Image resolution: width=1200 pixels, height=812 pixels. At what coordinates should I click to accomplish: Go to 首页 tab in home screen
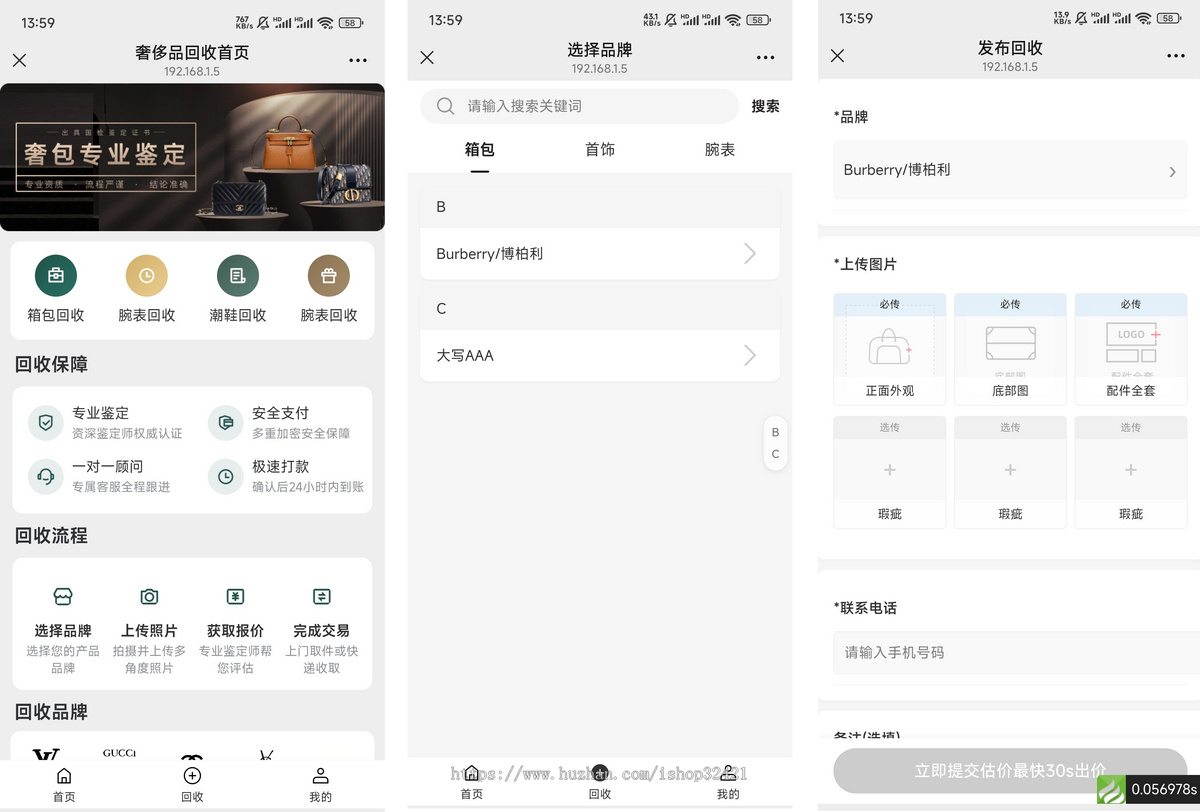point(64,785)
